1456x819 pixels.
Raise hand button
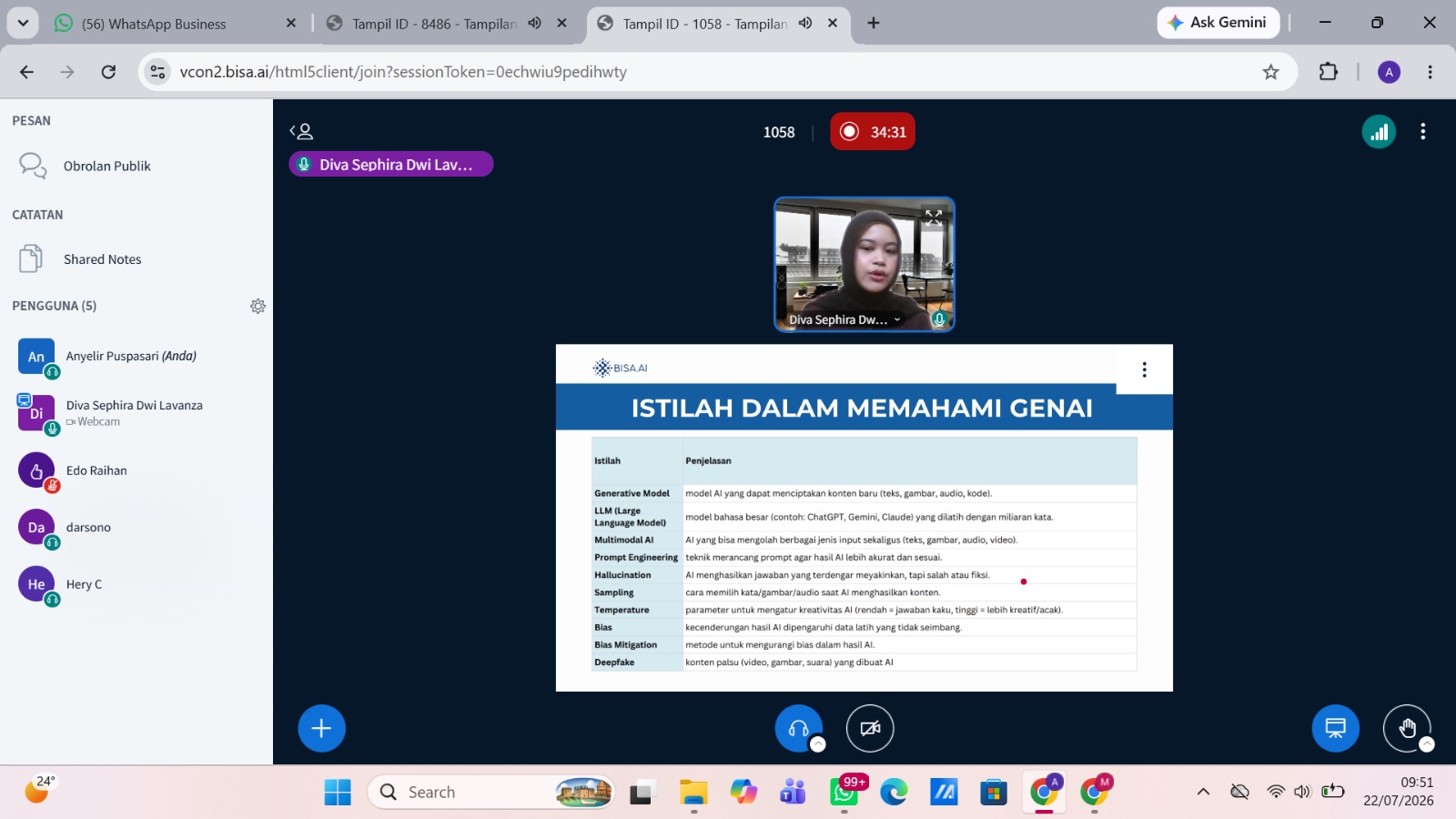[1407, 728]
